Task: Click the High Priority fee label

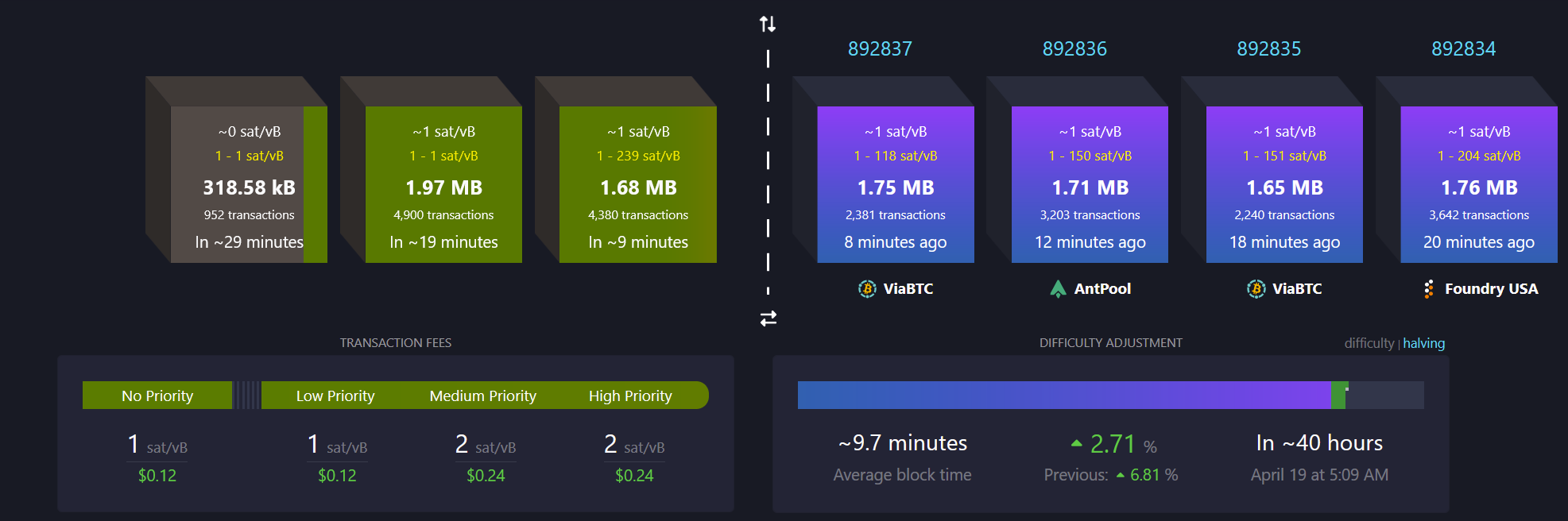Action: 630,396
